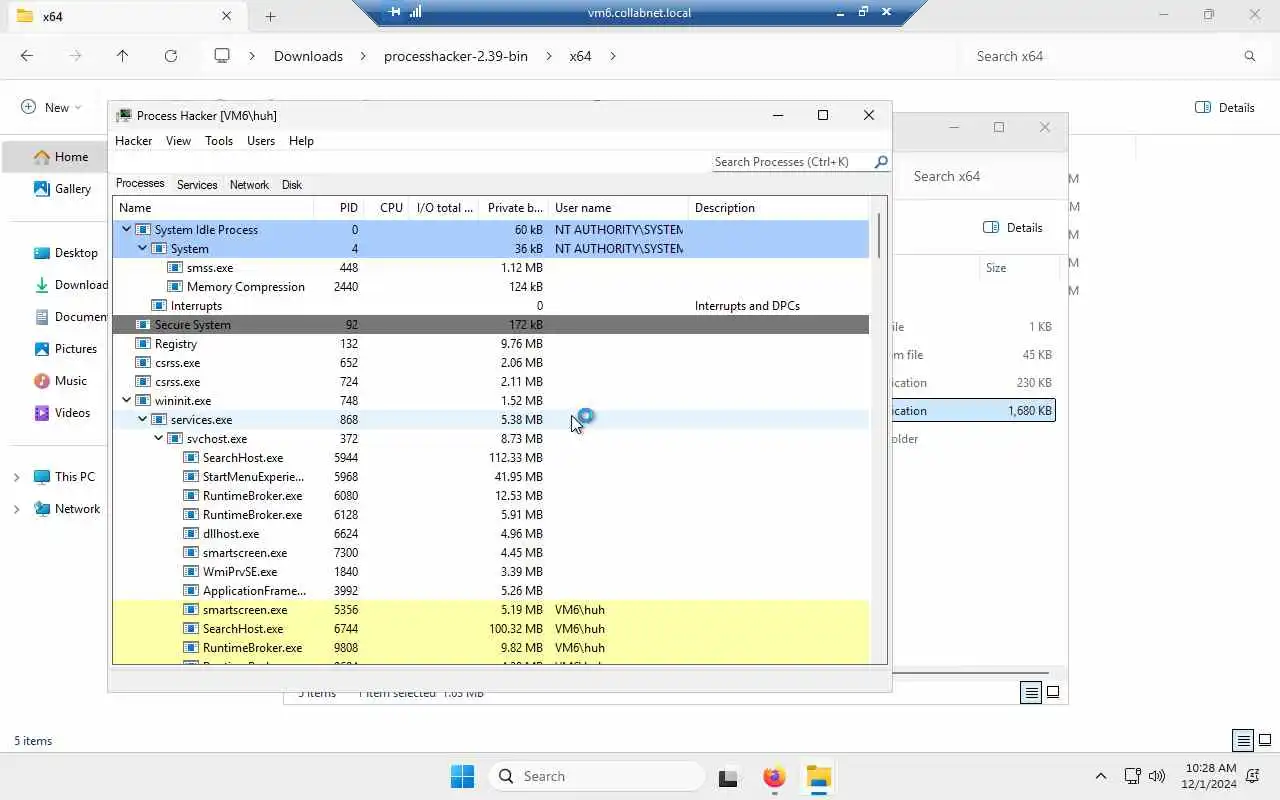
Task: Select the smss.exe process icon
Action: (x=175, y=268)
